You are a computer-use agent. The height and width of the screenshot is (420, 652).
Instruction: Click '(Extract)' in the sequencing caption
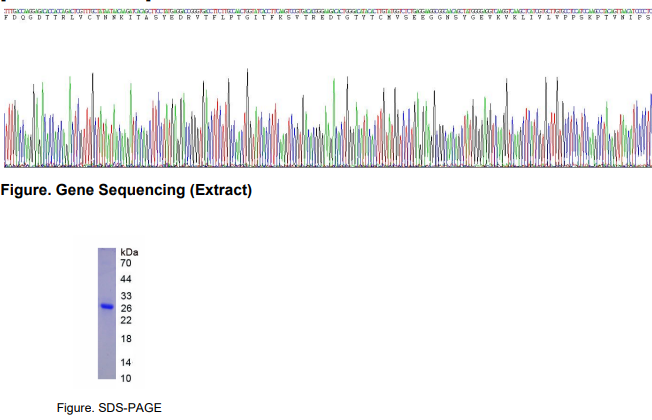tap(220, 190)
